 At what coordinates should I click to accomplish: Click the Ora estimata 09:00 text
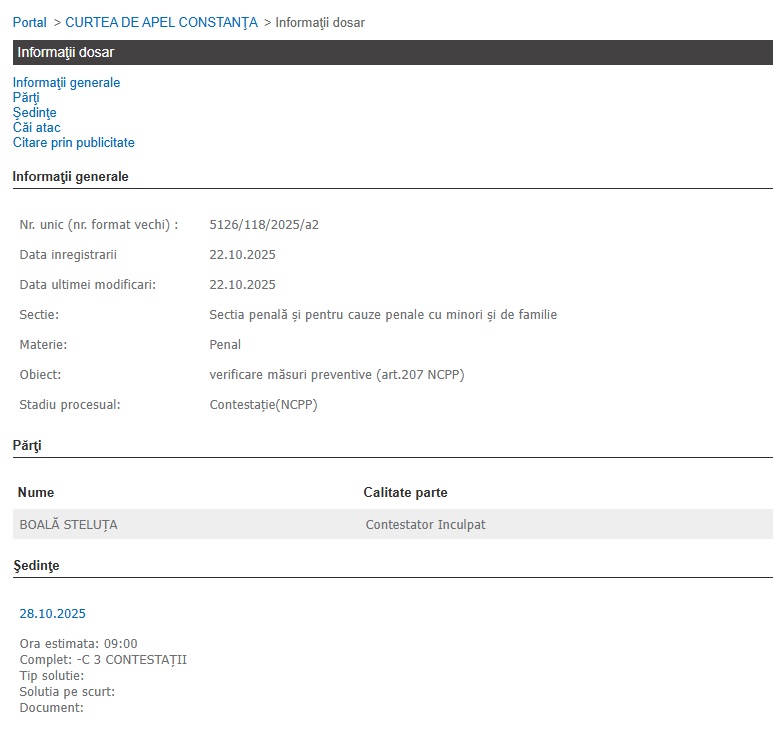click(79, 644)
